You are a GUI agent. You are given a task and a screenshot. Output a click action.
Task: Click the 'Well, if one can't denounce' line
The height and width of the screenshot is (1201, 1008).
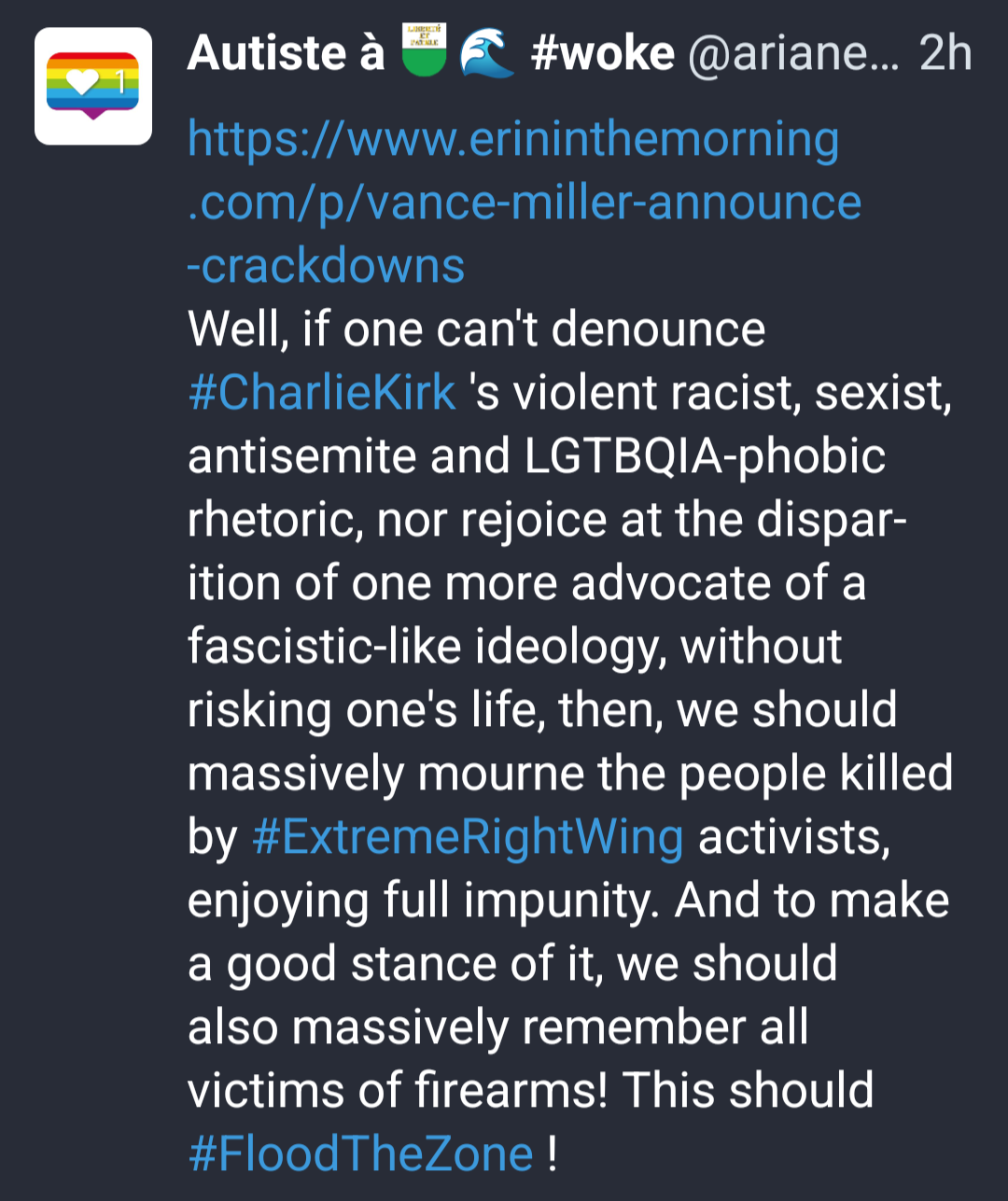(x=476, y=329)
